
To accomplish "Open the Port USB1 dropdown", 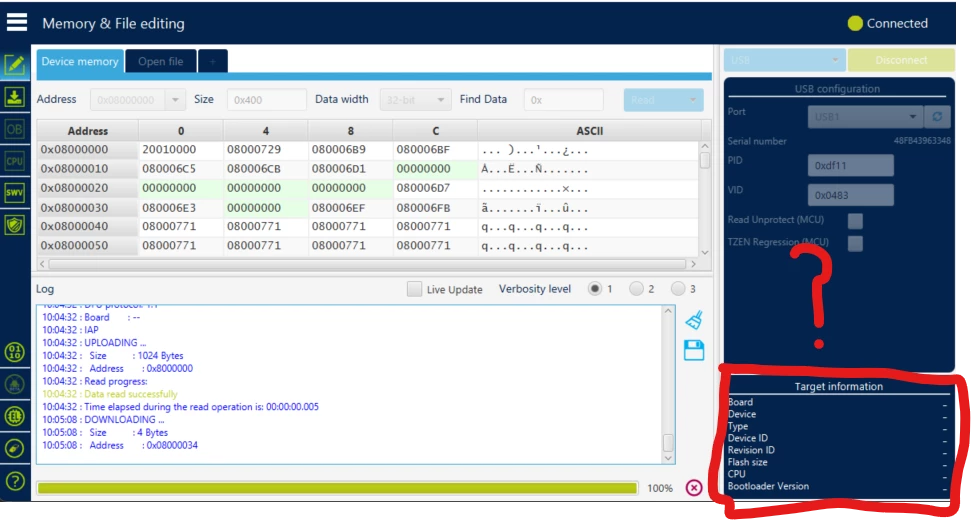I will click(865, 116).
